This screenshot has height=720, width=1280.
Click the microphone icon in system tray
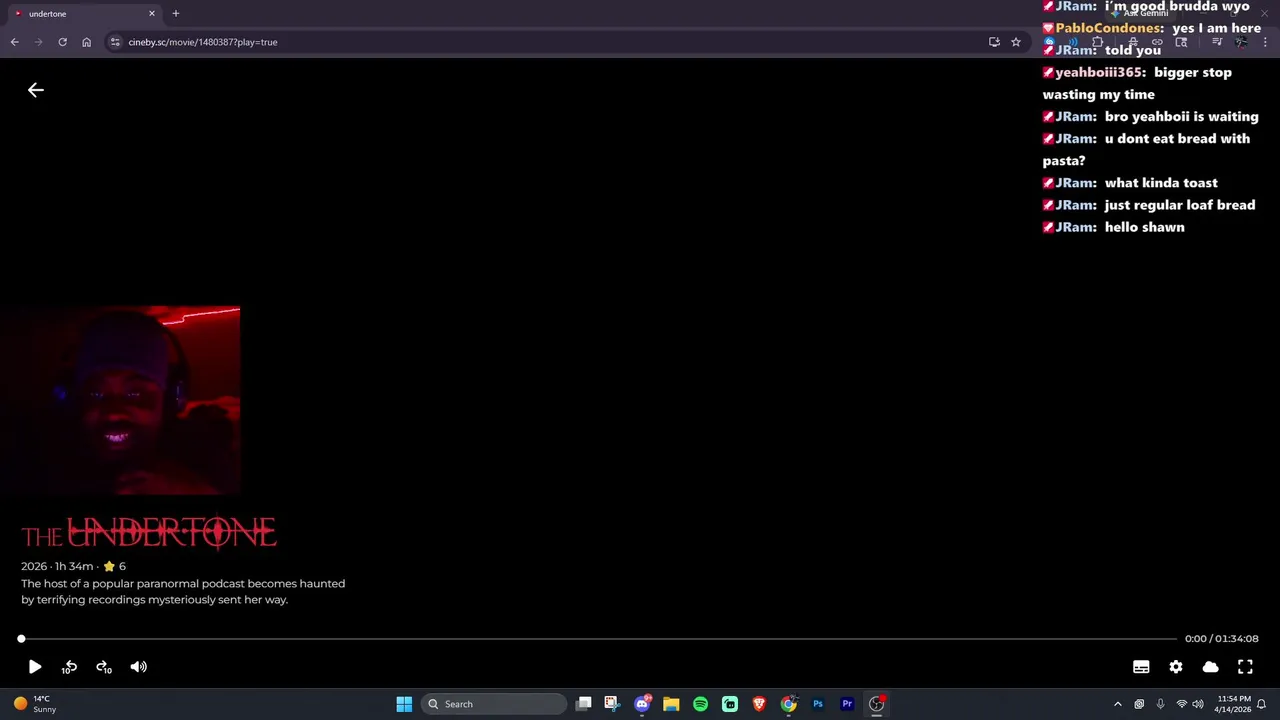coord(1160,704)
